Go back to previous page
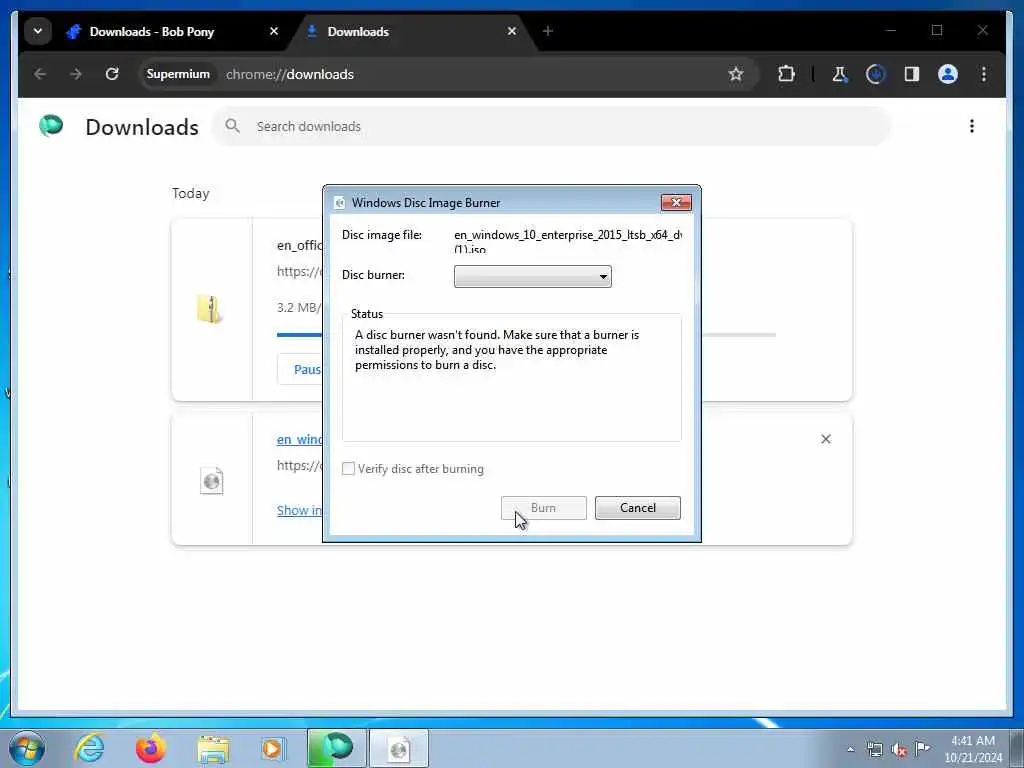1024x768 pixels. point(40,74)
